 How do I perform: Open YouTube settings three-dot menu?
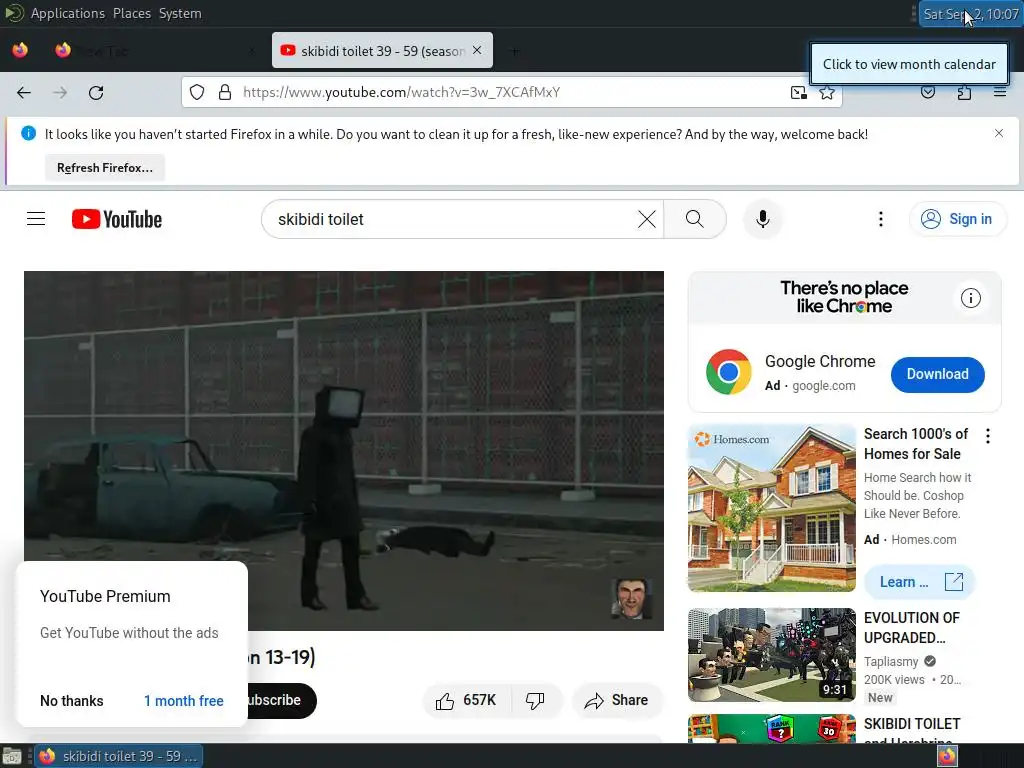(880, 219)
